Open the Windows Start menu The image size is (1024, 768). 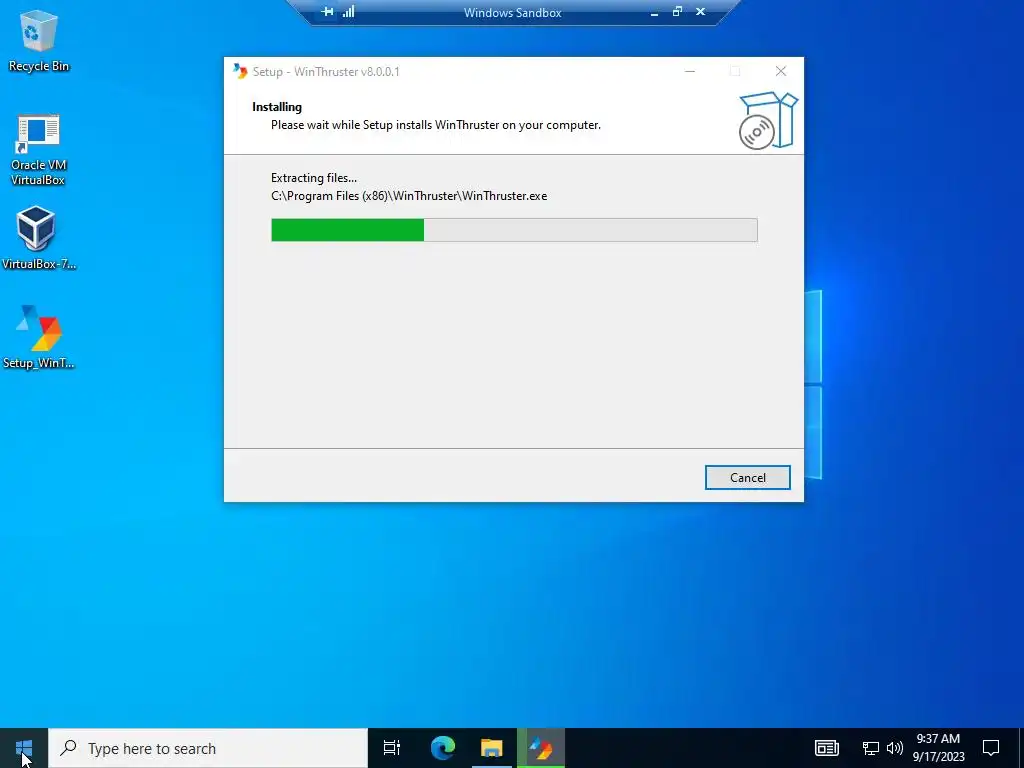pyautogui.click(x=24, y=748)
